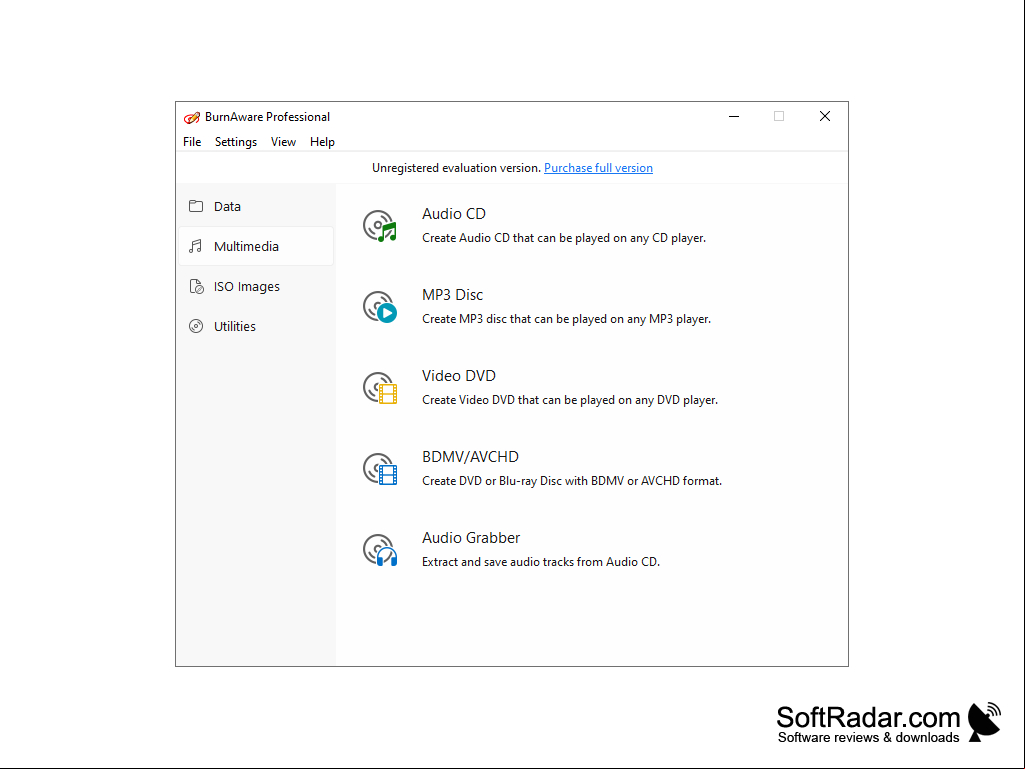The image size is (1025, 769).
Task: Click "Create DVD or Blu-ray Disc with BDMV" description
Action: click(572, 481)
